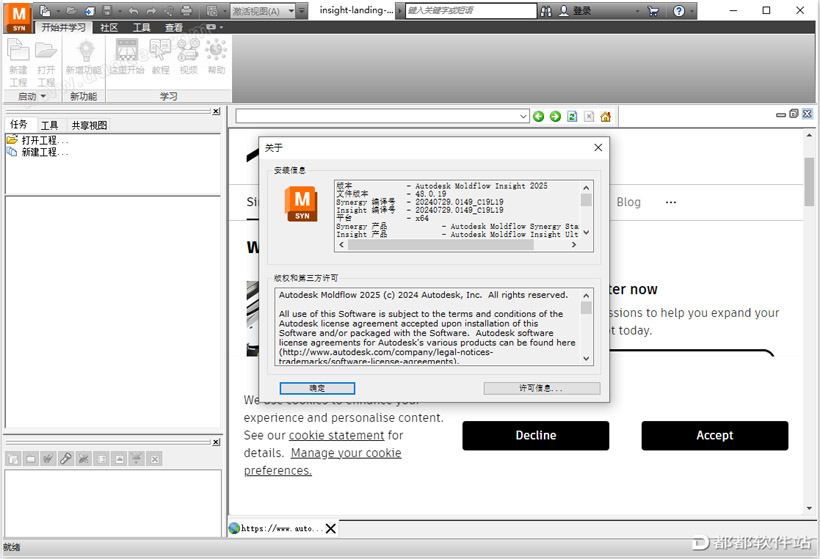
Task: Close the lower left panel with its X
Action: [x=216, y=442]
